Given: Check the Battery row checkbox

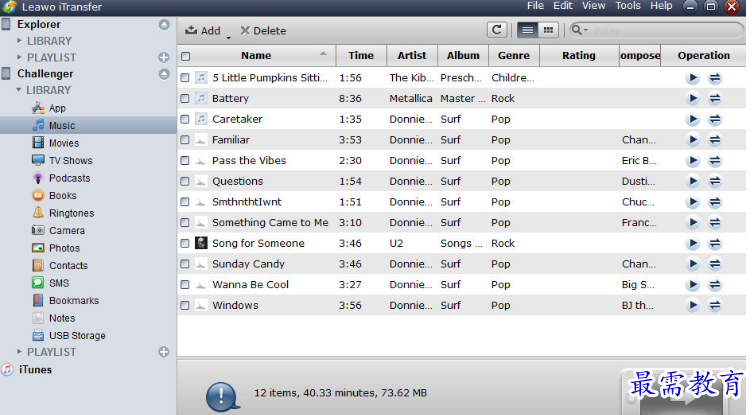Looking at the screenshot, I should (185, 98).
